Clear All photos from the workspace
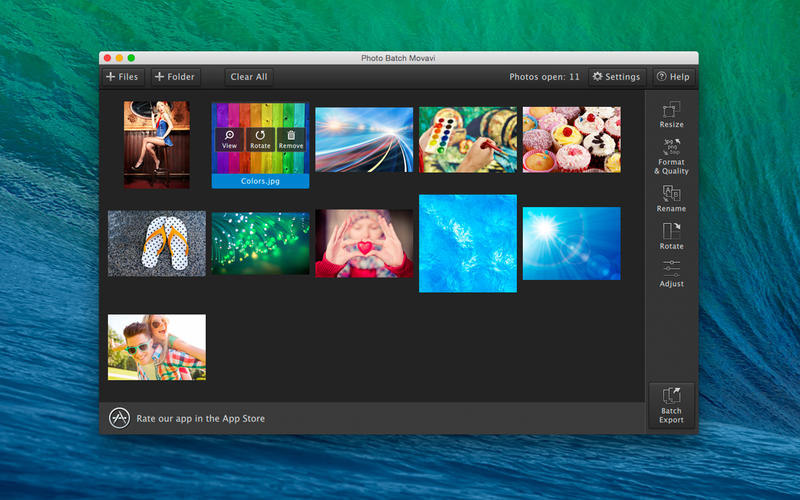Screen dimensions: 800x500 tap(248, 77)
